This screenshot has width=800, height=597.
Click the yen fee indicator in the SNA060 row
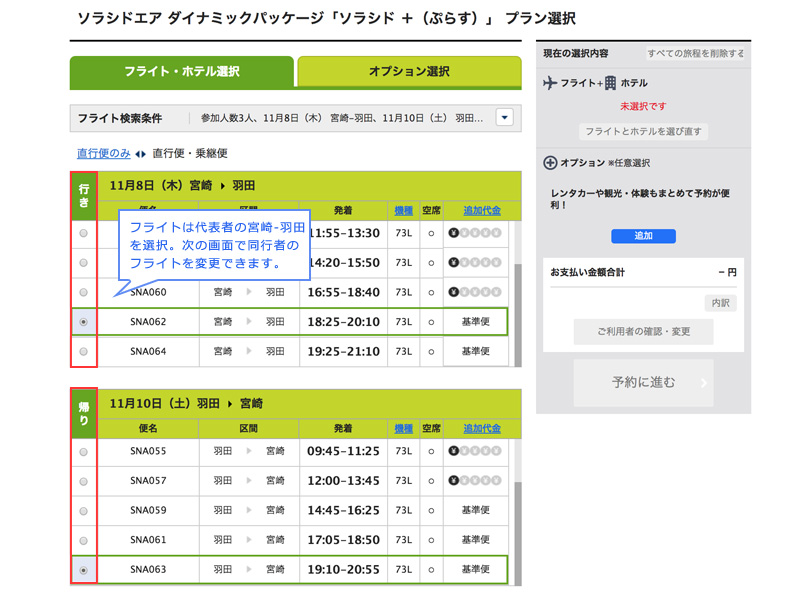[x=475, y=292]
